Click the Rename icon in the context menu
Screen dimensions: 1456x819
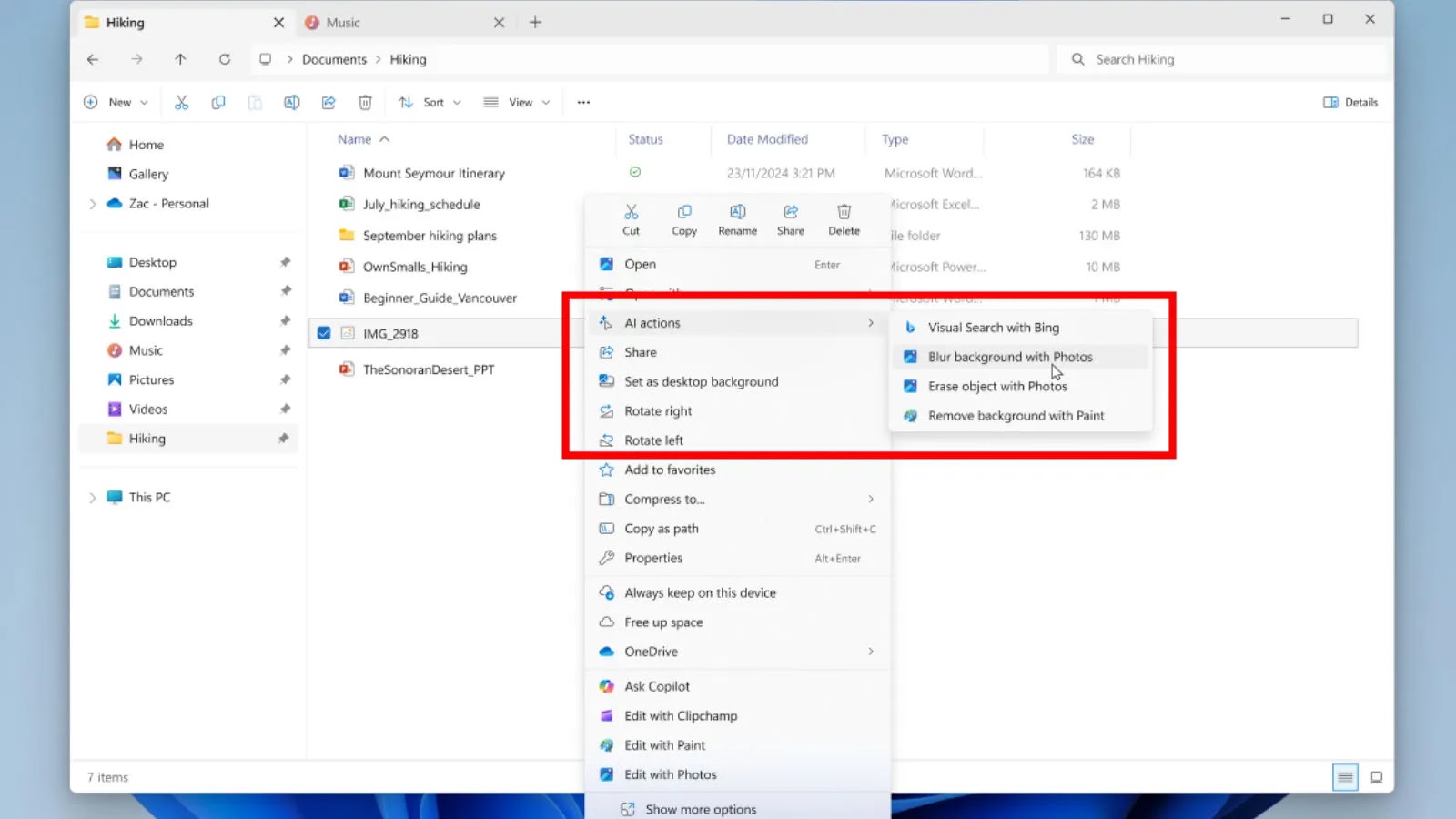coord(737,218)
